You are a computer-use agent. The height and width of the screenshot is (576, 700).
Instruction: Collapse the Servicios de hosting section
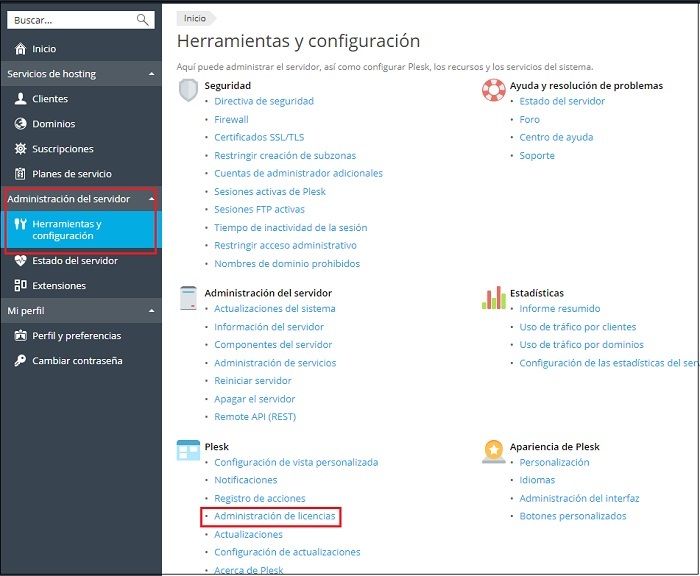pyautogui.click(x=152, y=74)
